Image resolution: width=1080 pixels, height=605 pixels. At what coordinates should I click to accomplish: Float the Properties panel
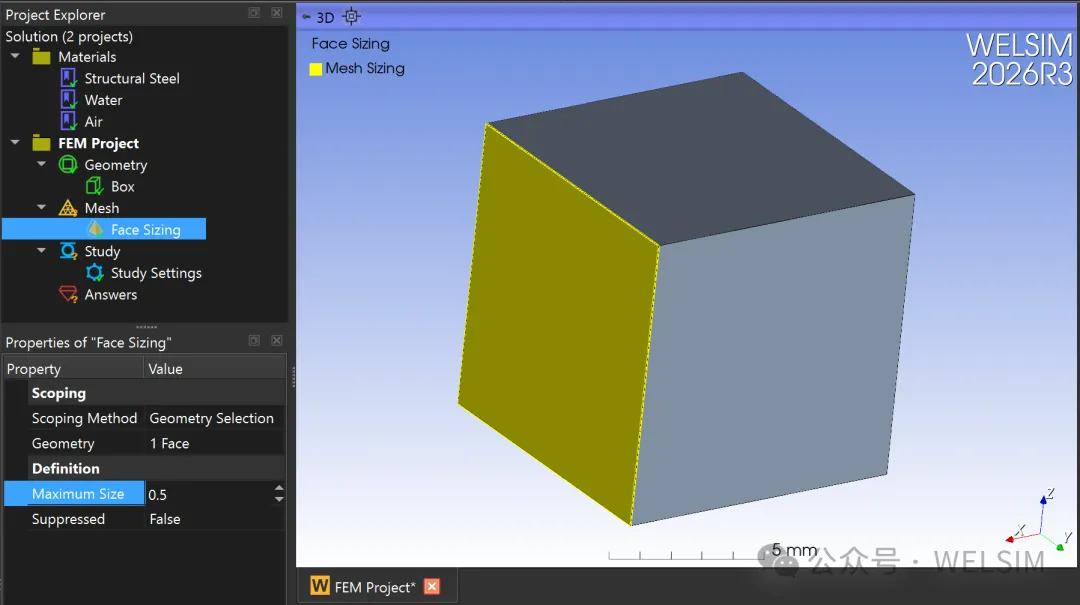tap(254, 340)
